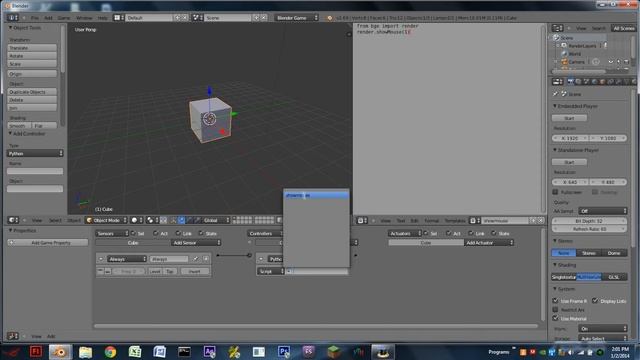The image size is (640, 360).
Task: Open the Add menu in info header
Action: pyautogui.click(x=48, y=18)
